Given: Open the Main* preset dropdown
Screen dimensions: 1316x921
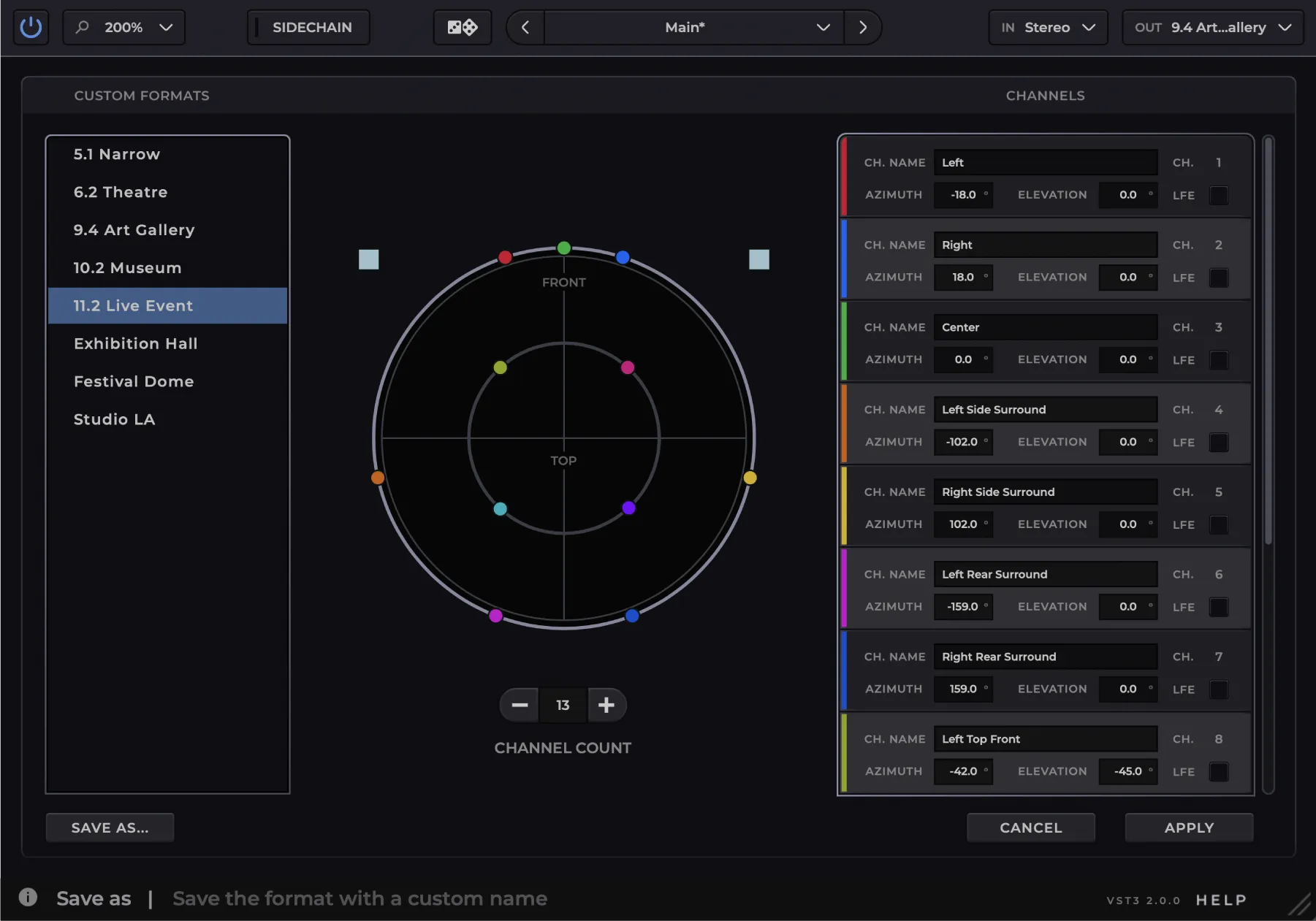Looking at the screenshot, I should tap(693, 28).
